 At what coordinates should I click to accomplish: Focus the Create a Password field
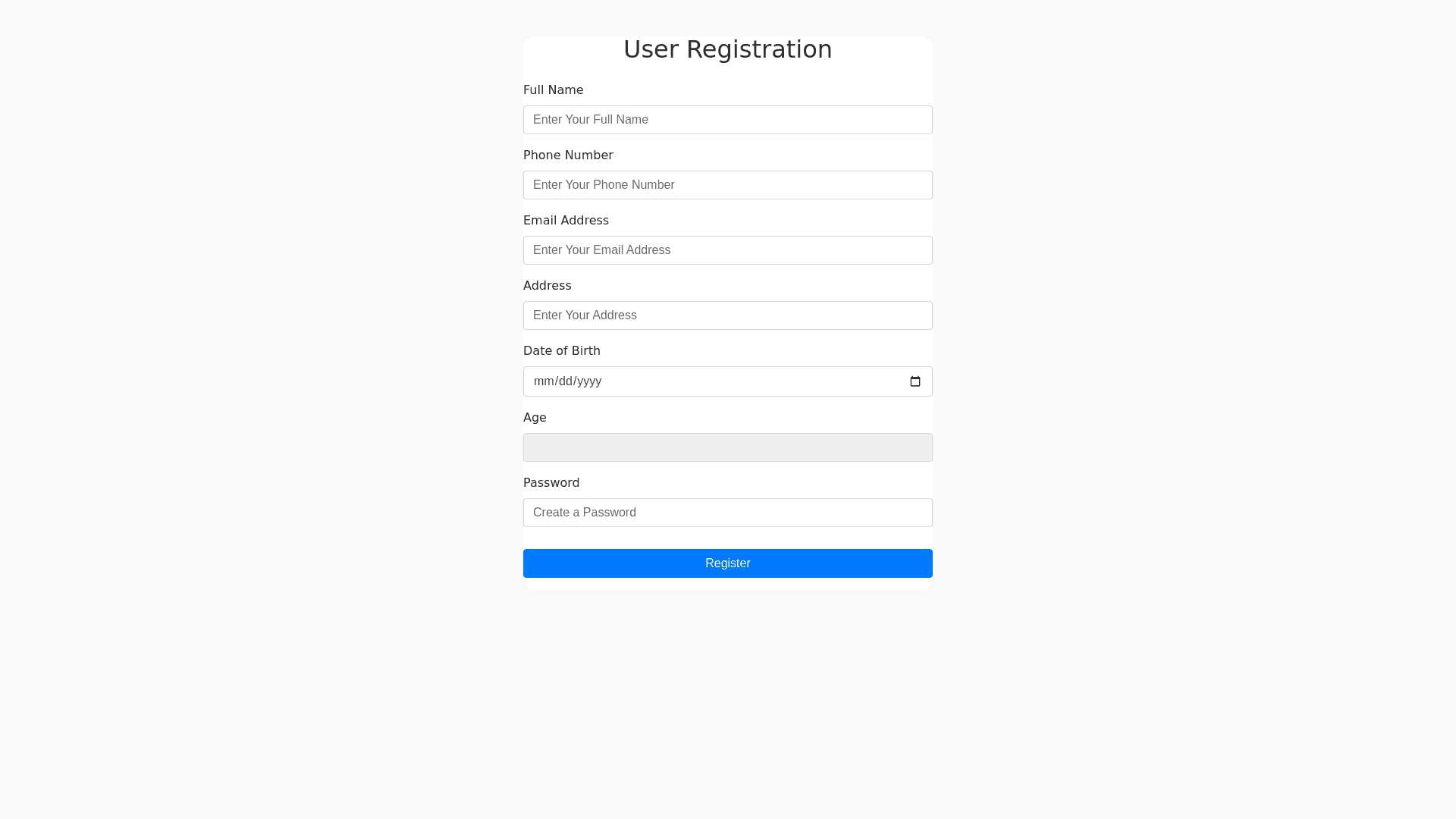tap(727, 513)
